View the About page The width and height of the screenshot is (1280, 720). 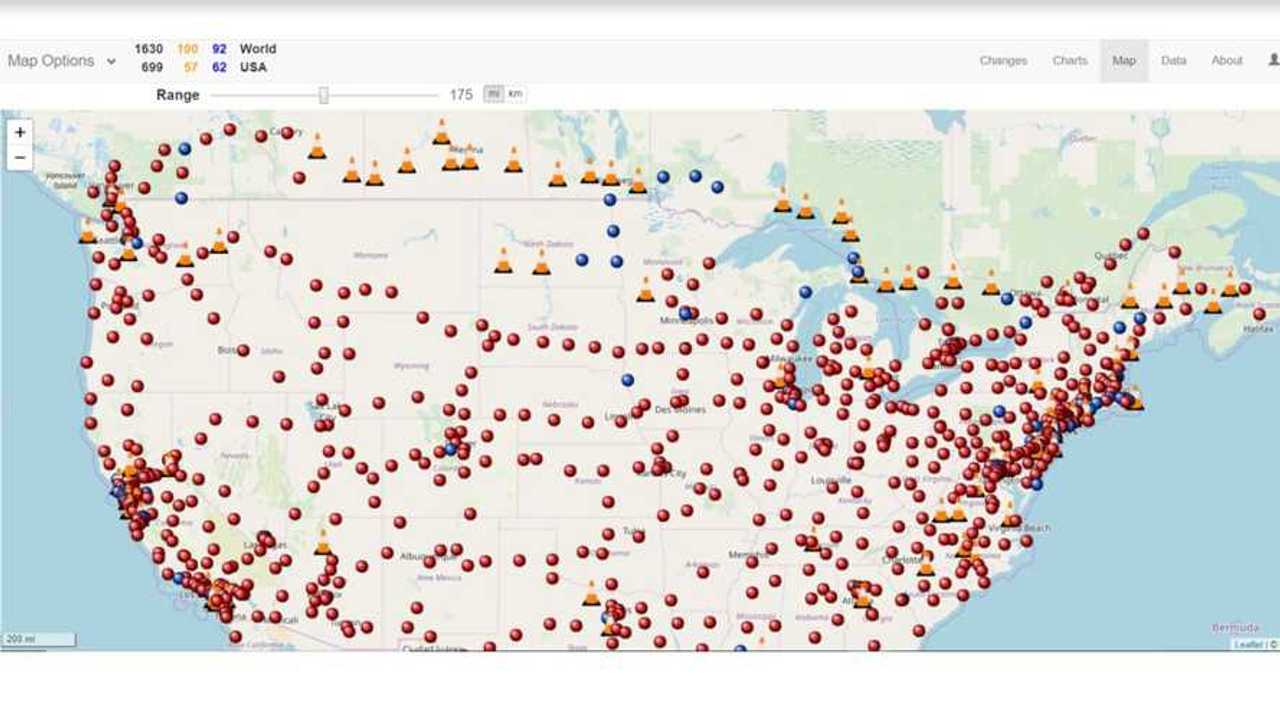coord(1227,60)
